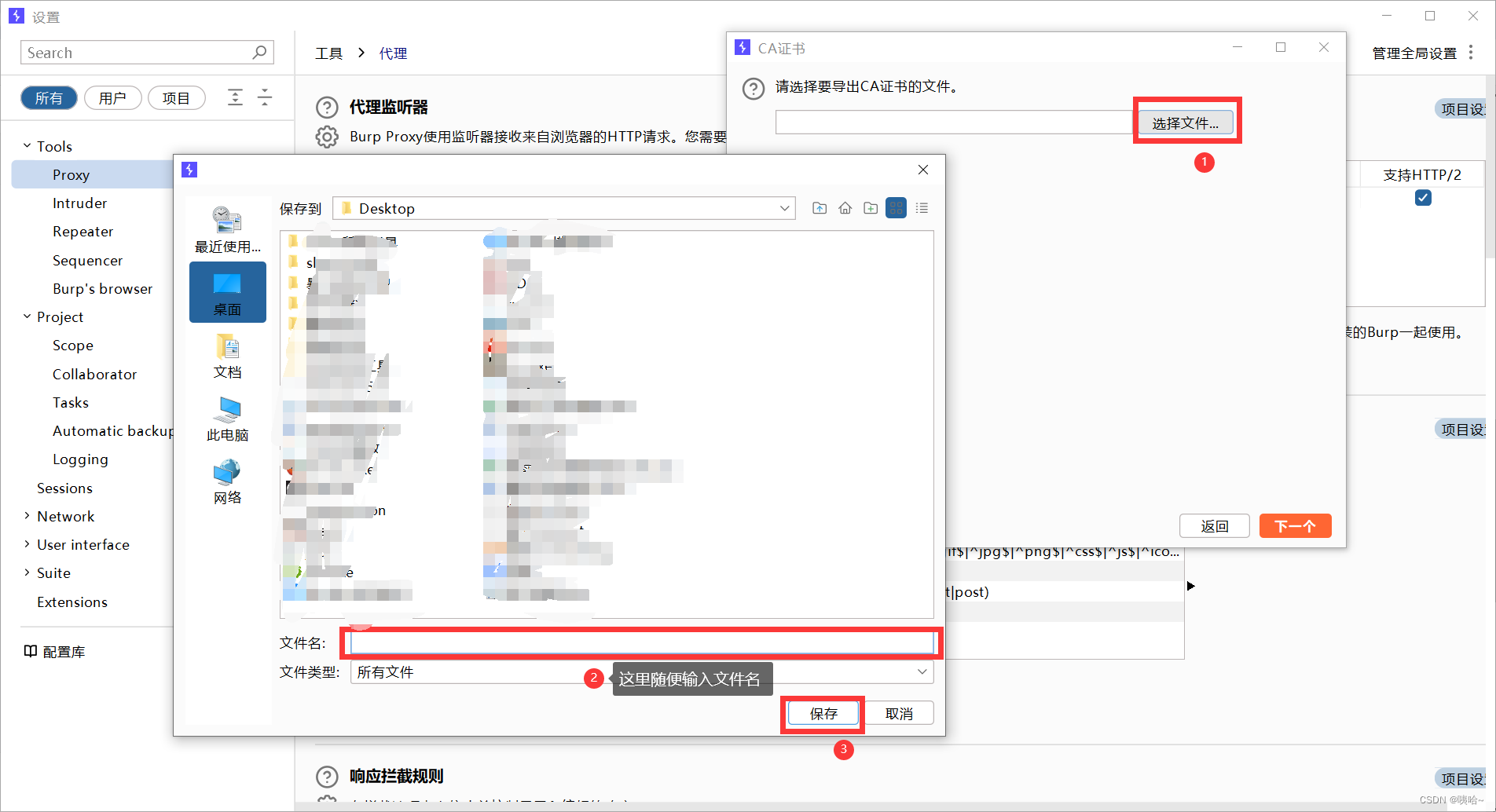Click the Tools (工具) breadcrumb
Viewport: 1496px width, 812px height.
click(328, 53)
